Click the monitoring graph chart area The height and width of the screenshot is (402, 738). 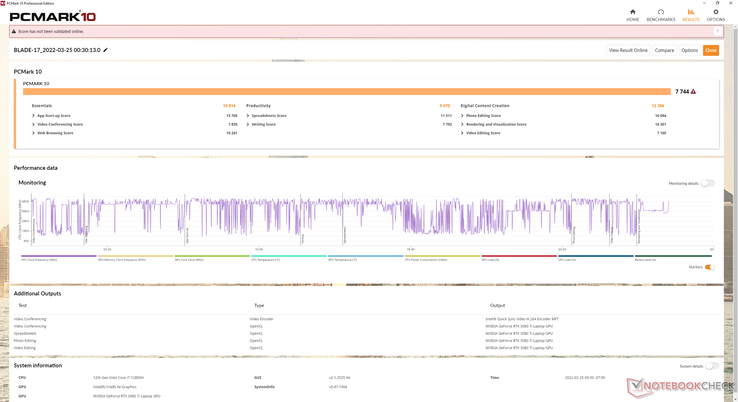(x=372, y=220)
